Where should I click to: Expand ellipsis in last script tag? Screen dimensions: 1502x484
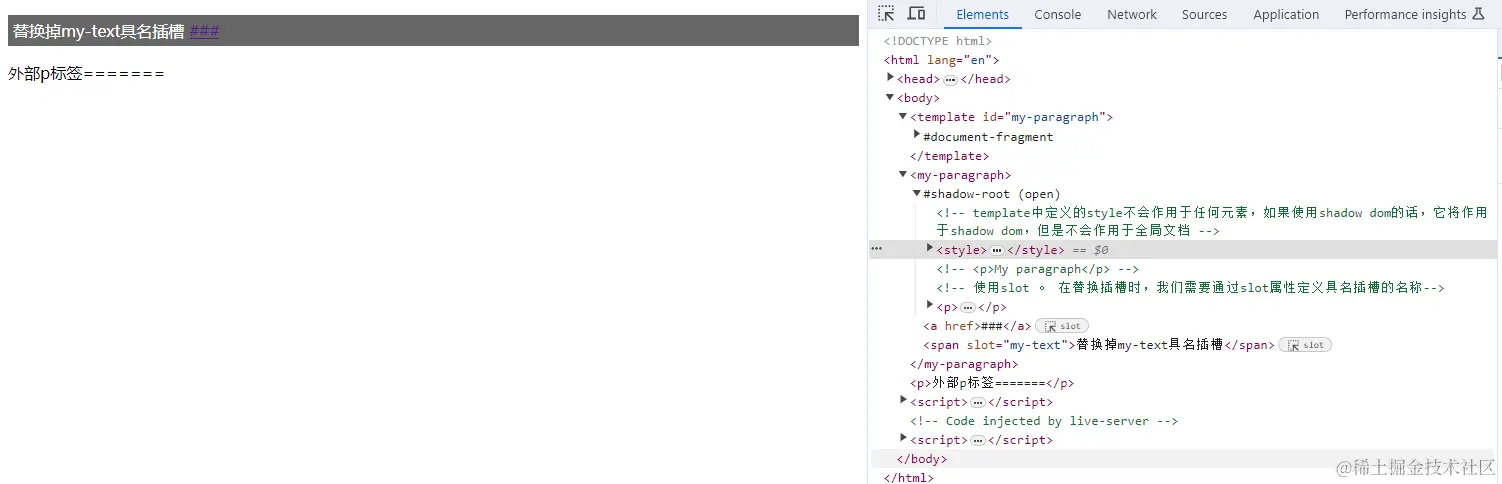978,440
